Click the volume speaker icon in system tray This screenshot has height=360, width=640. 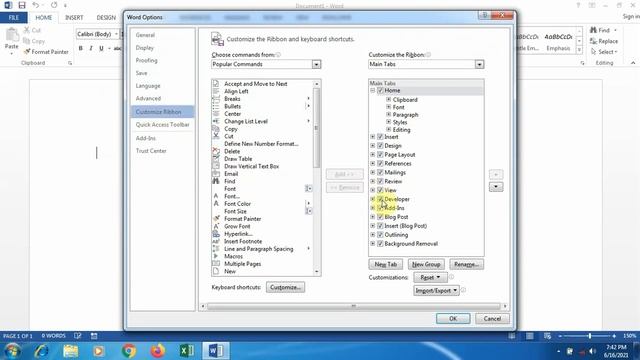pos(592,351)
